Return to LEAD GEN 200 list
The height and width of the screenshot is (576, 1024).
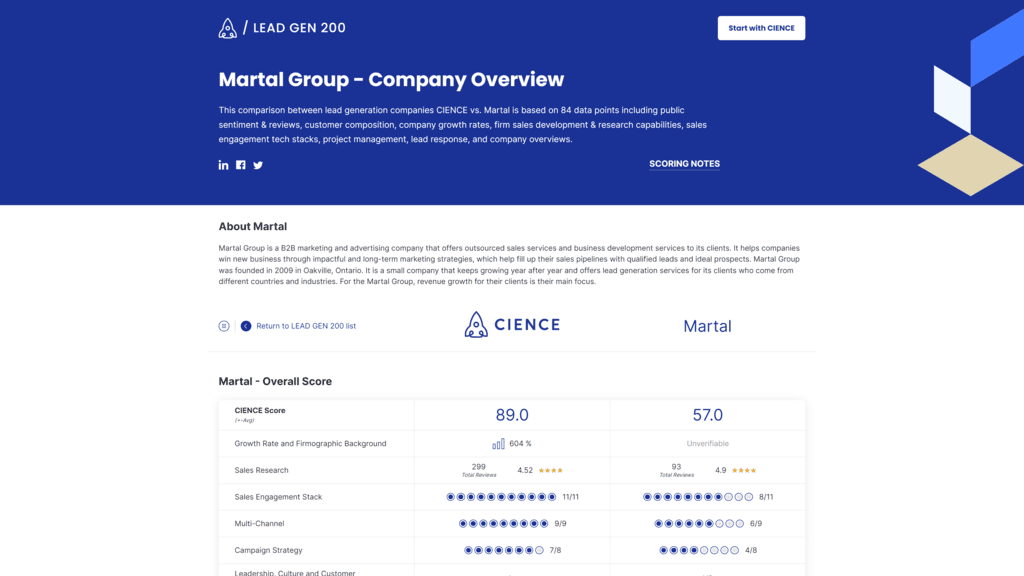306,326
